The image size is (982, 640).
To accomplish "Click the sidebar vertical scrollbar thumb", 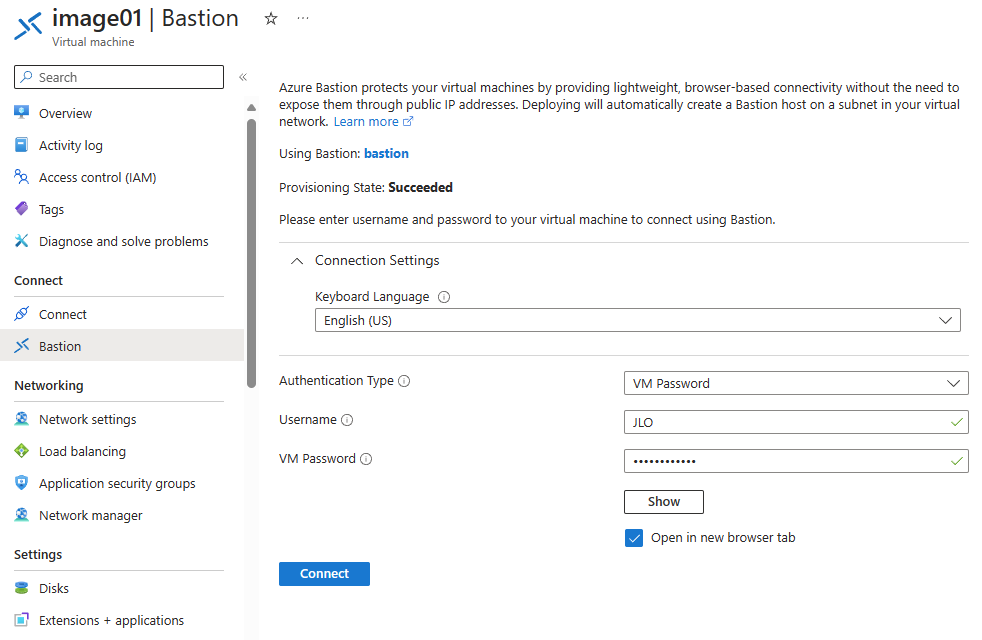I will click(252, 254).
